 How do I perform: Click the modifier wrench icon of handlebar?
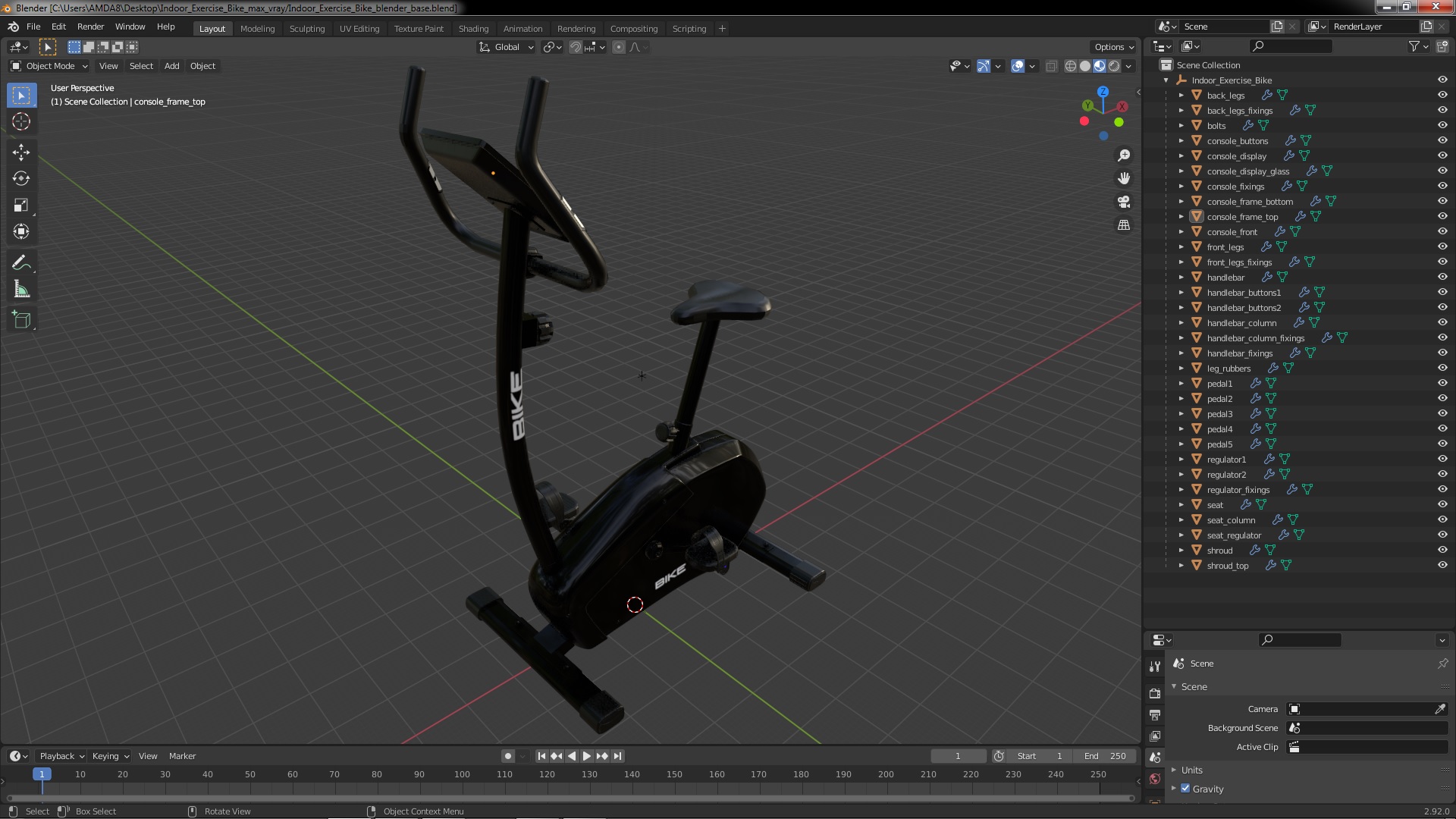(x=1266, y=278)
